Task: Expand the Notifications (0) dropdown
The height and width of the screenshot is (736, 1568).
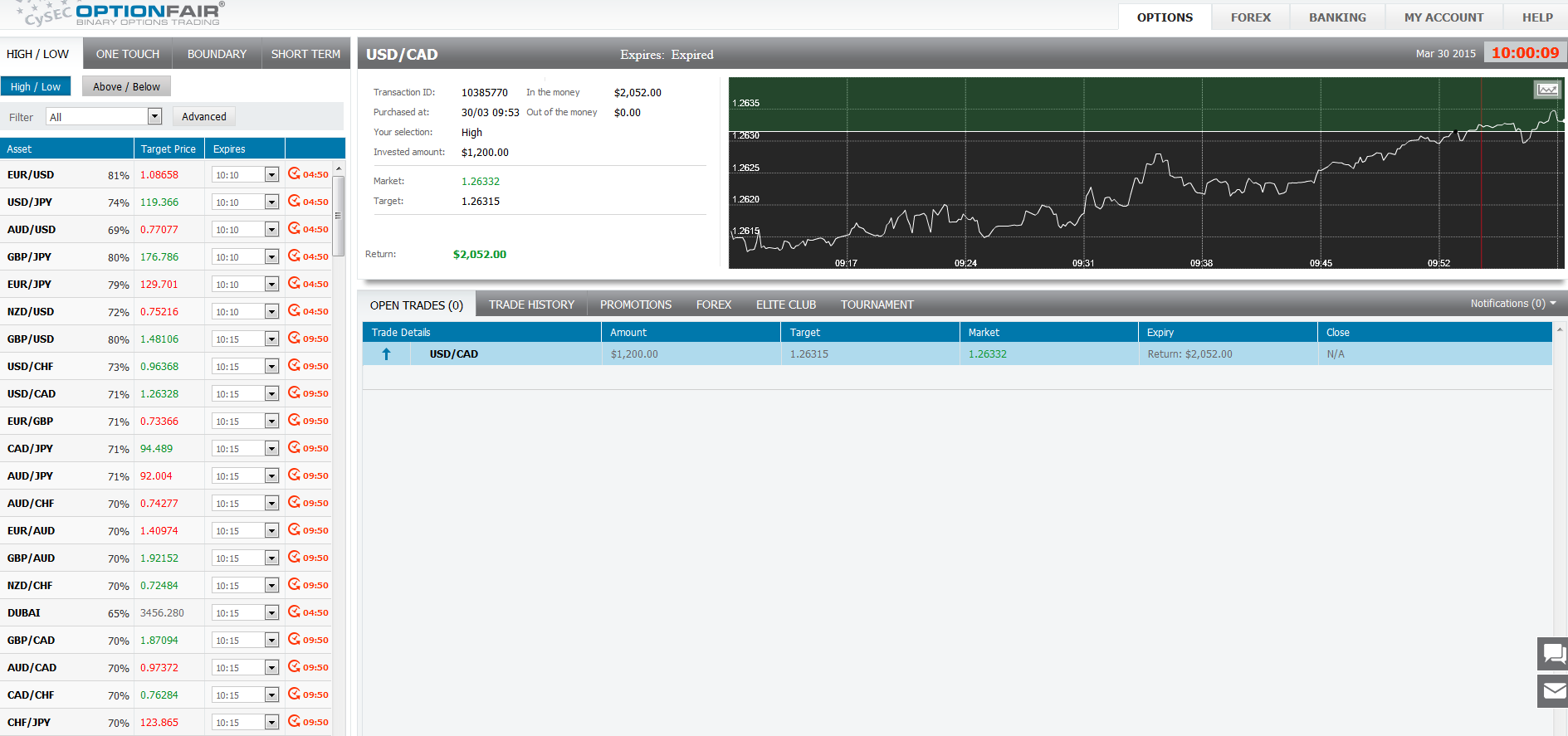Action: pyautogui.click(x=1513, y=304)
